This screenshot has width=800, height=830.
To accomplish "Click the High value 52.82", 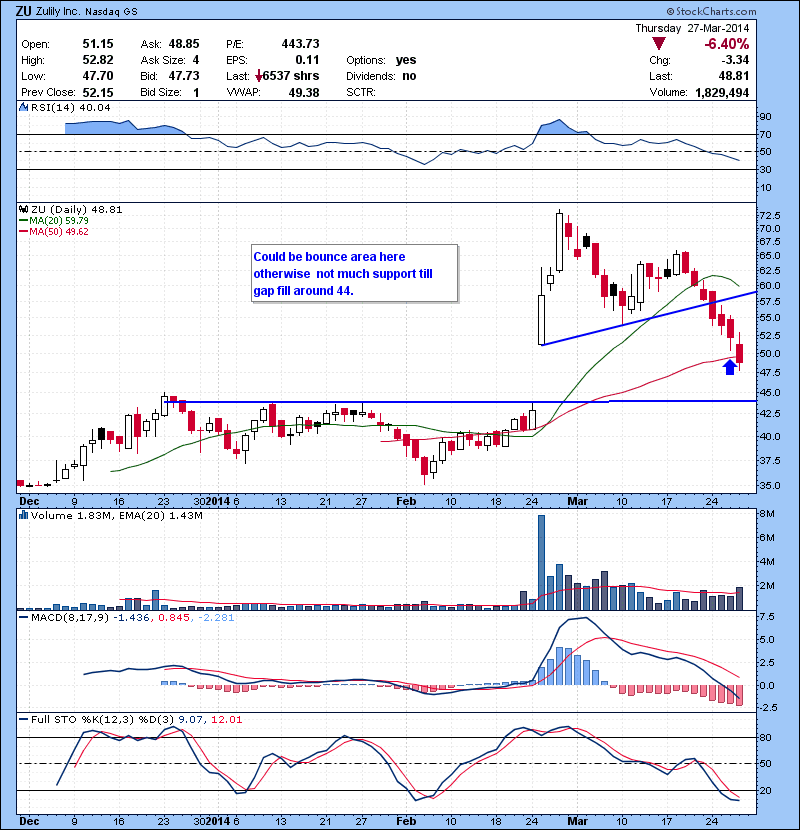I will [98, 59].
